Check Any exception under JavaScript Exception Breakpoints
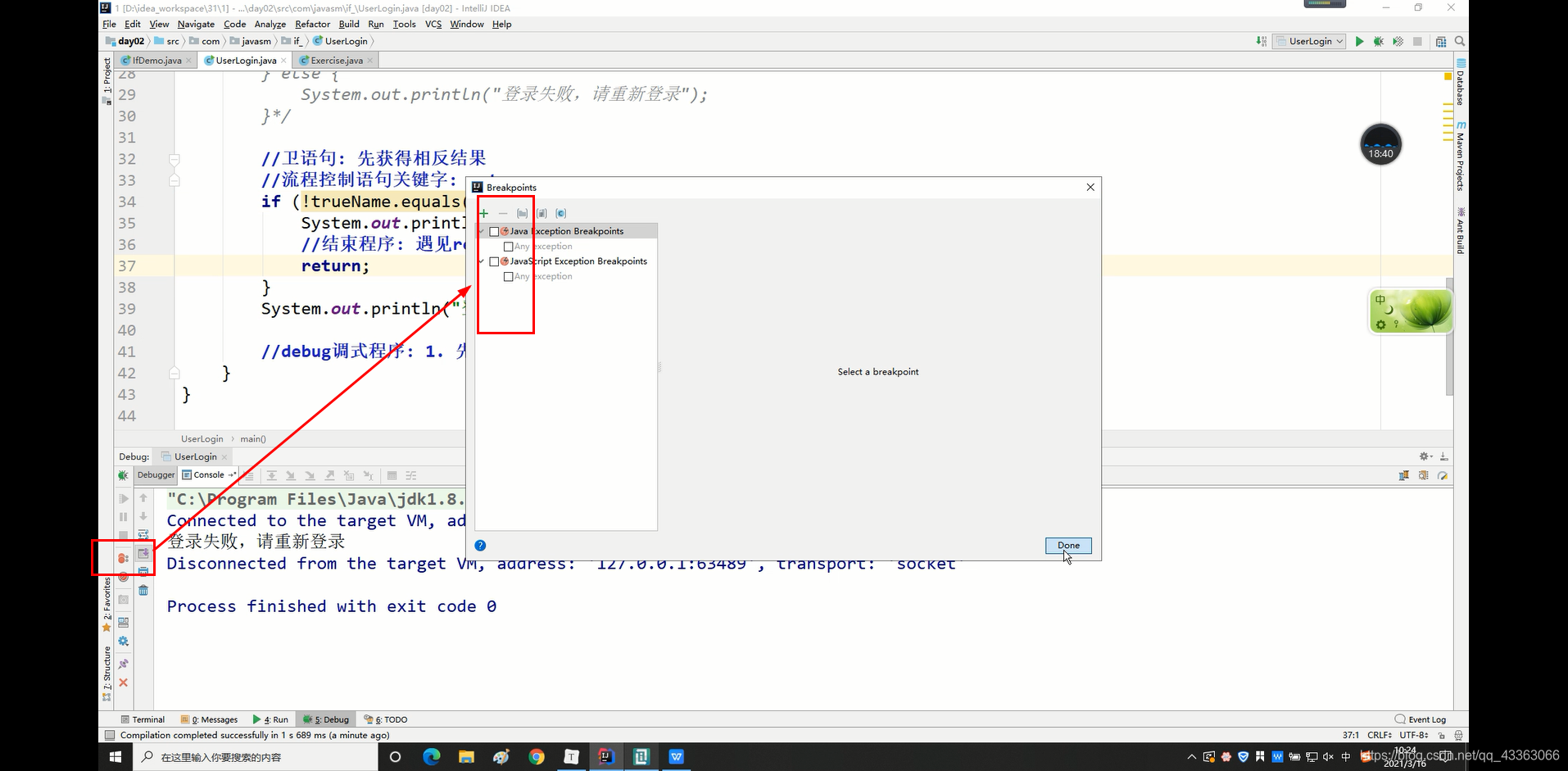The height and width of the screenshot is (771, 1568). (509, 277)
